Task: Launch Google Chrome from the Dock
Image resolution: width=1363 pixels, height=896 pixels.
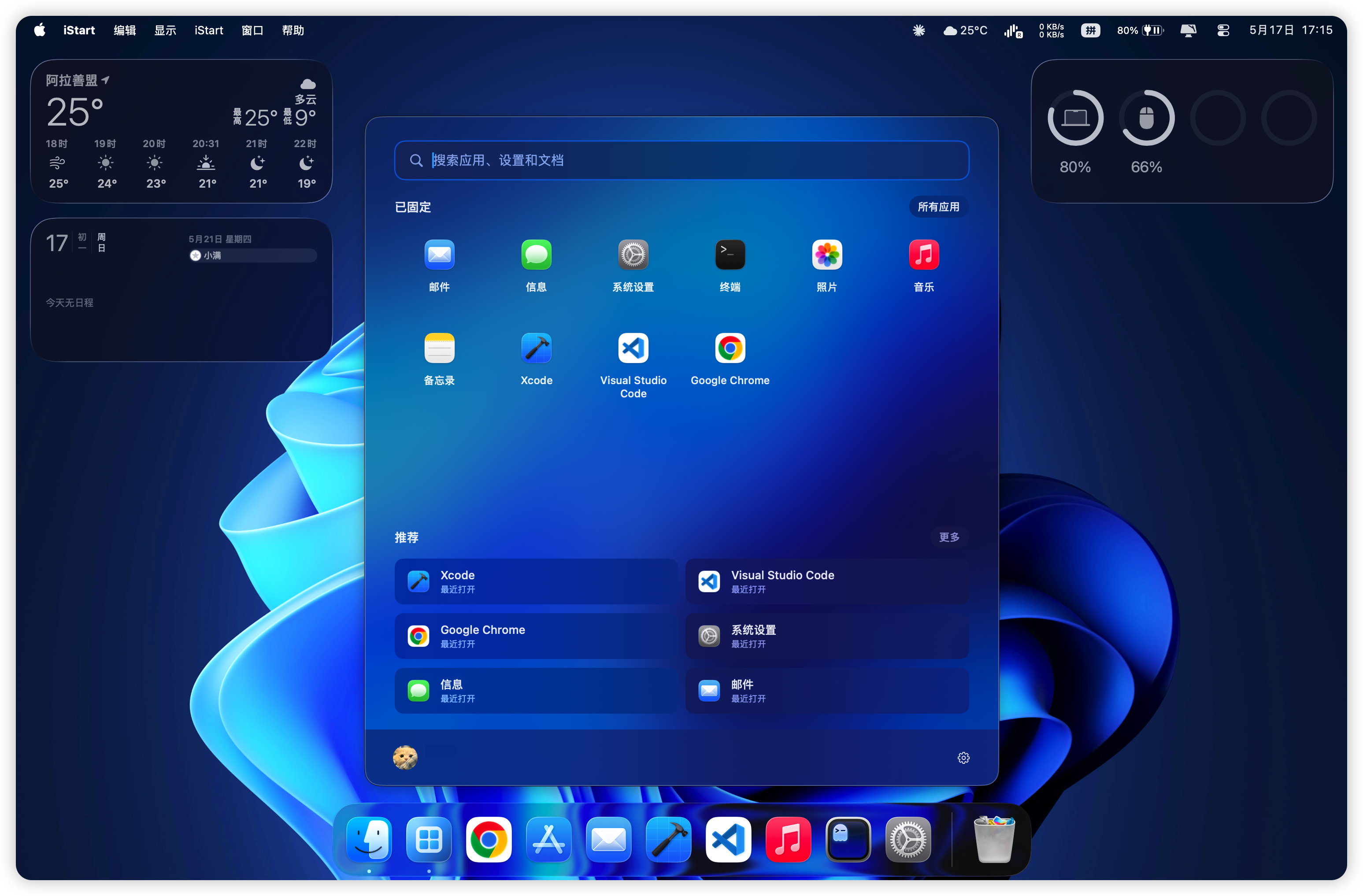Action: pos(489,840)
